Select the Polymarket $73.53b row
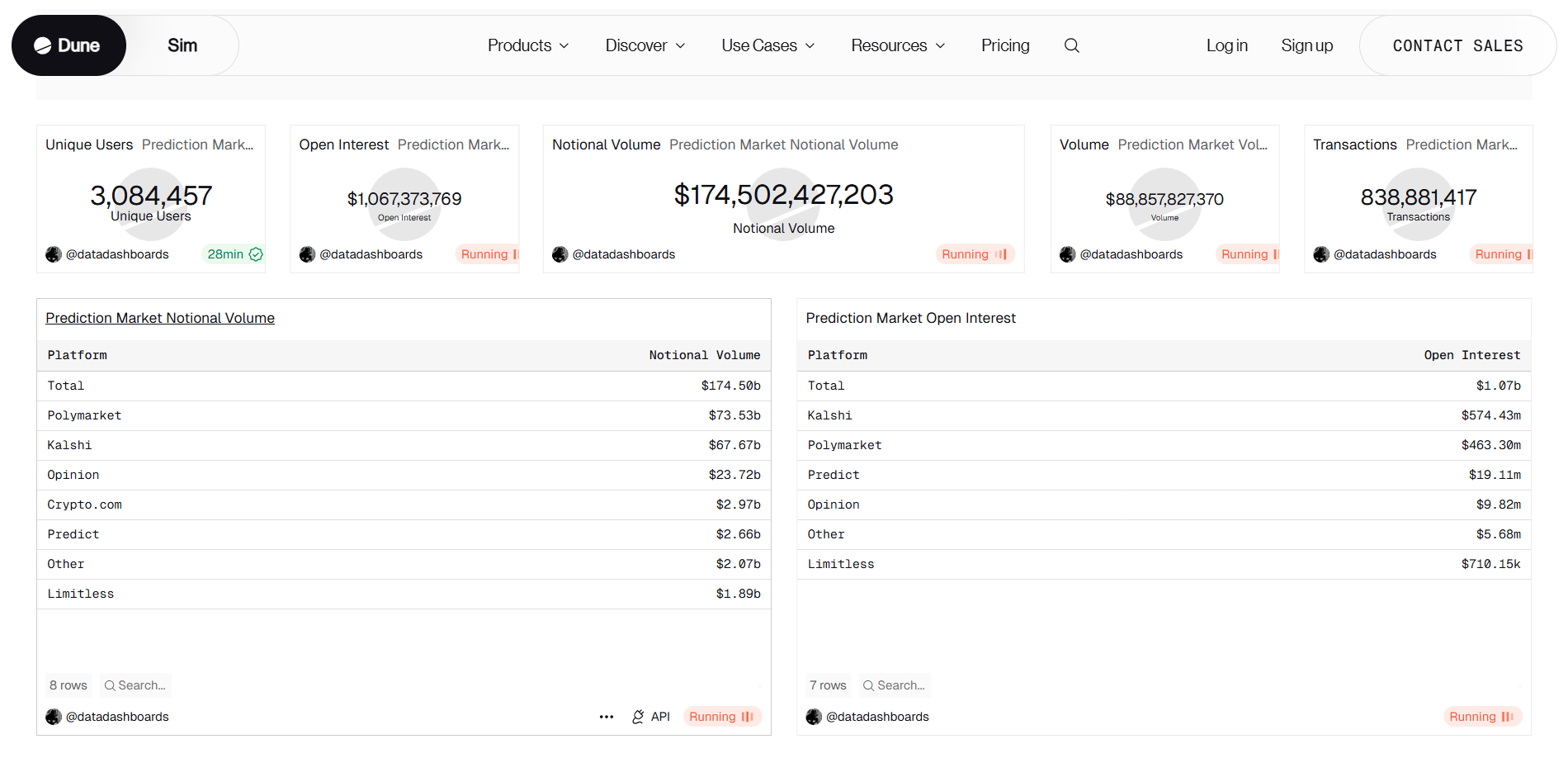The width and height of the screenshot is (1568, 758). 404,415
